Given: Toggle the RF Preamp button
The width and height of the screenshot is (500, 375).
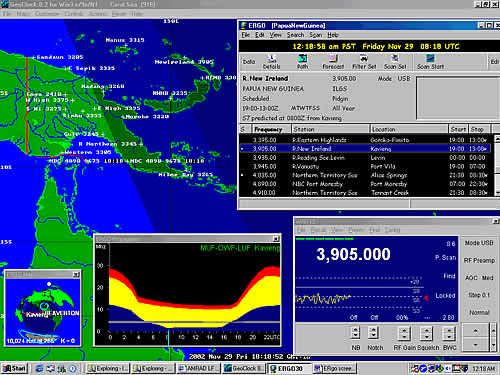Looking at the screenshot, I should [x=479, y=260].
